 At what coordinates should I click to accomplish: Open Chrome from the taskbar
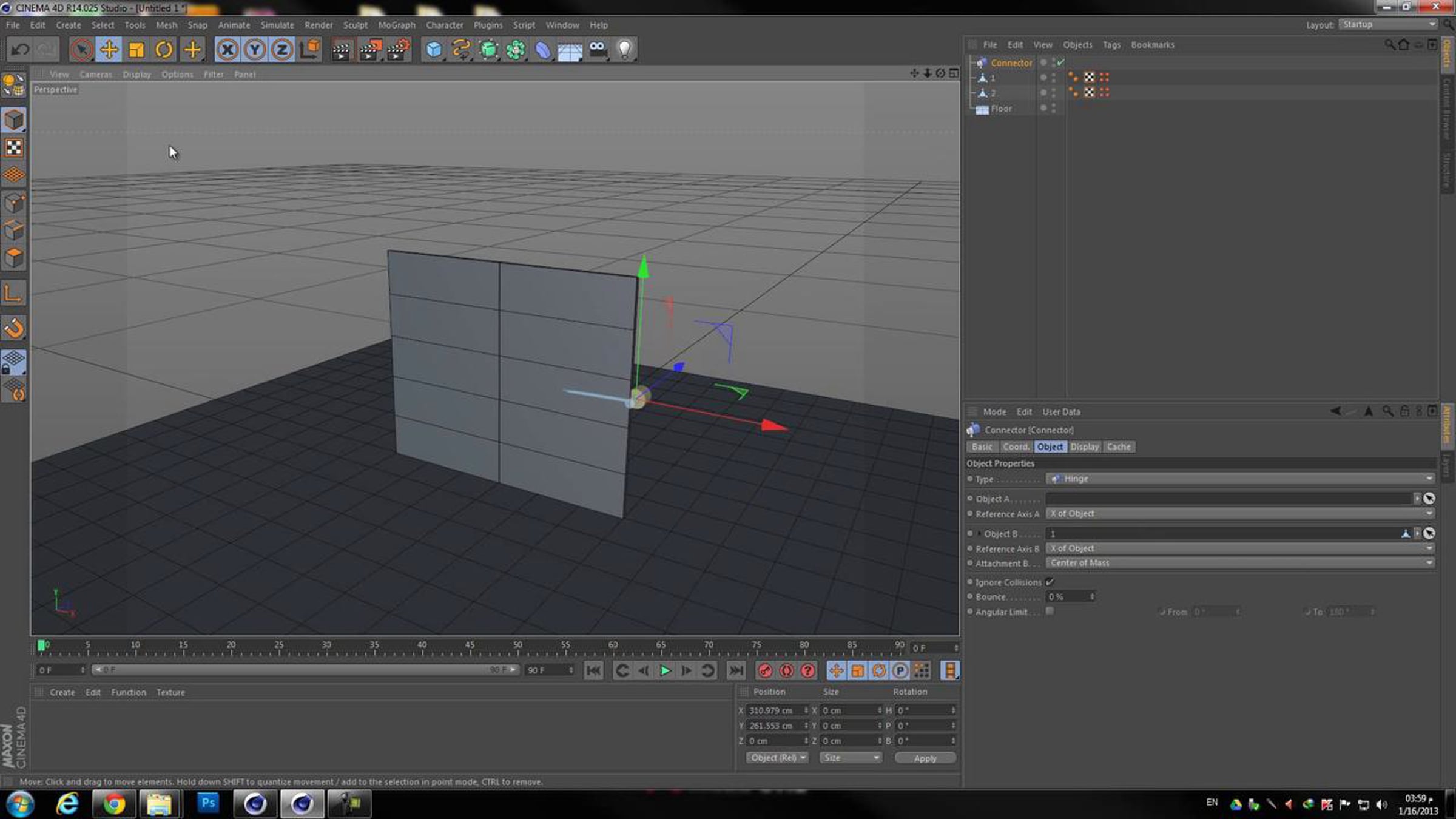113,804
